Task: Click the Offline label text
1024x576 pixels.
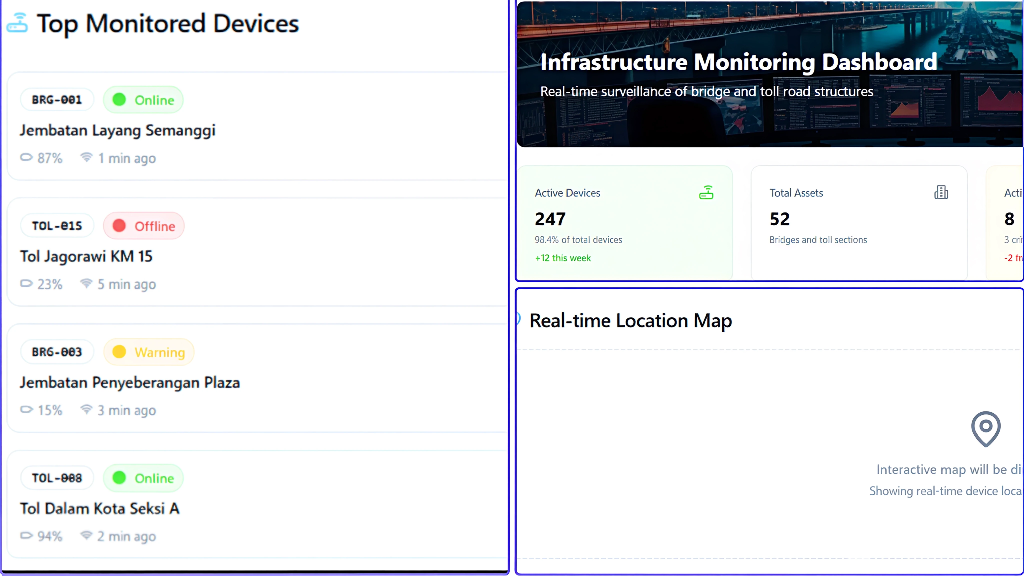Action: click(x=155, y=226)
